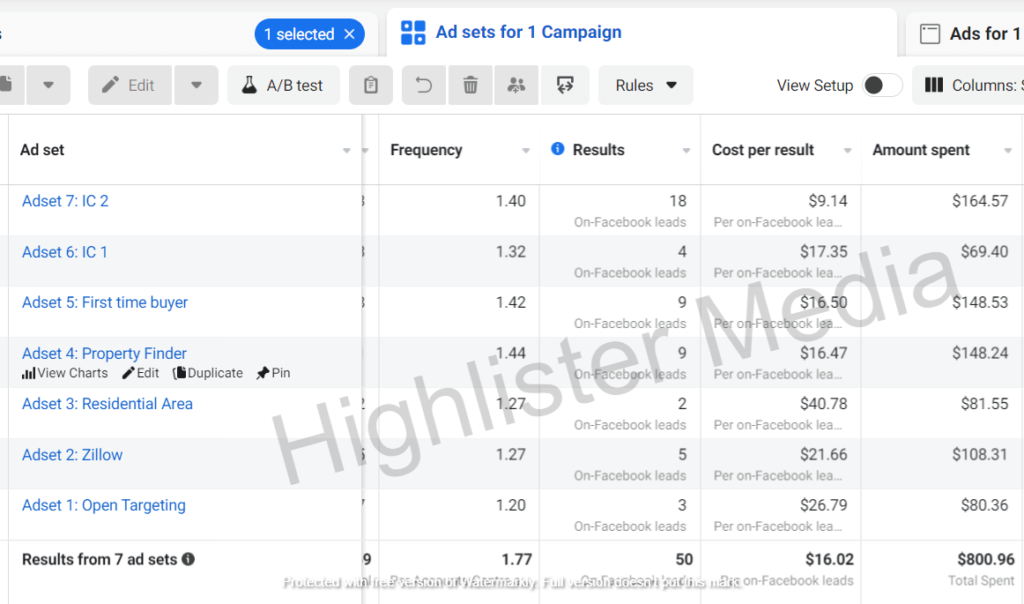Select the $800.96 total spent value
Screen dimensions: 1024x604
[x=985, y=559]
